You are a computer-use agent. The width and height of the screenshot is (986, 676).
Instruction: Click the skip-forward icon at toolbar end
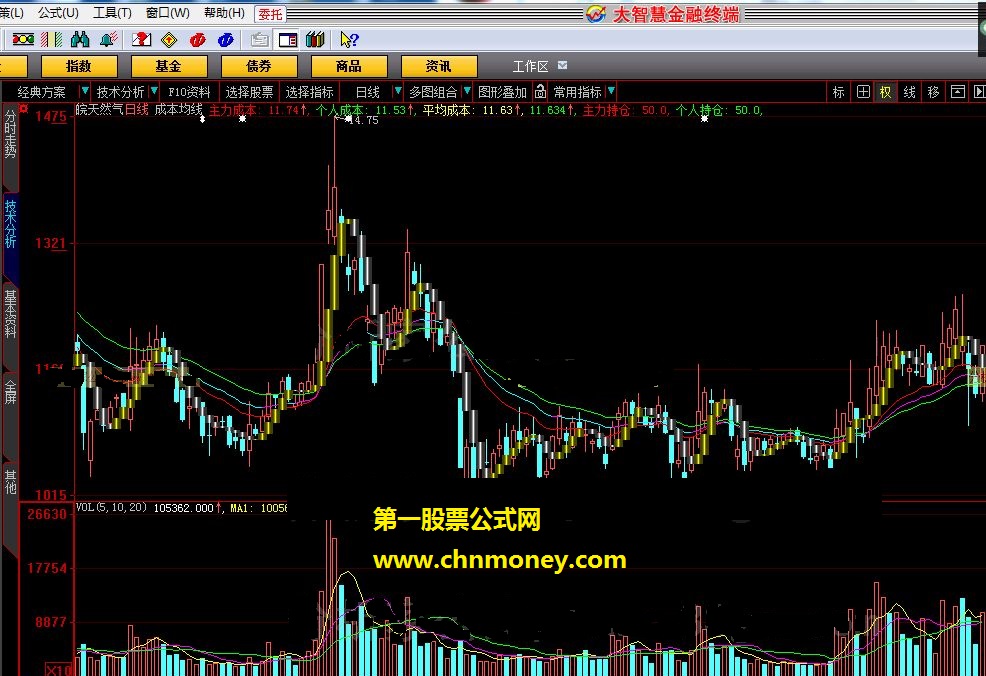(979, 92)
